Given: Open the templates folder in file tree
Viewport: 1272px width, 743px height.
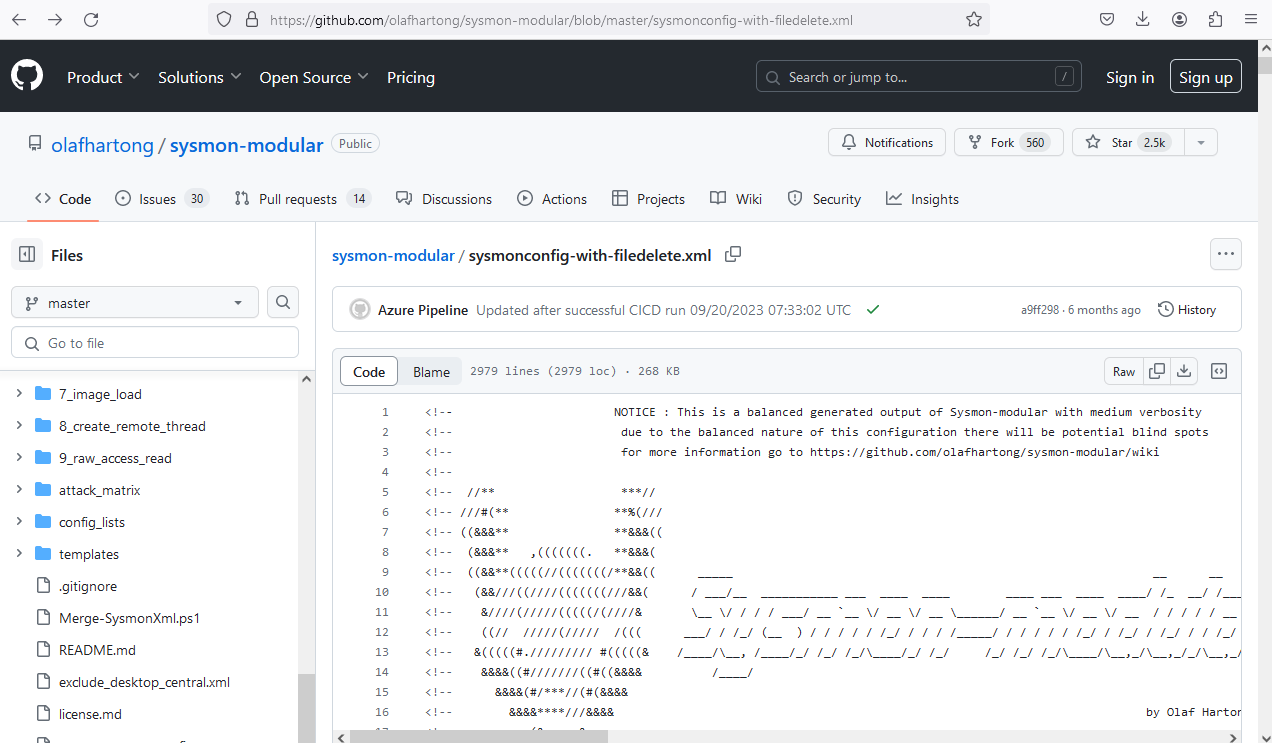Looking at the screenshot, I should point(89,554).
